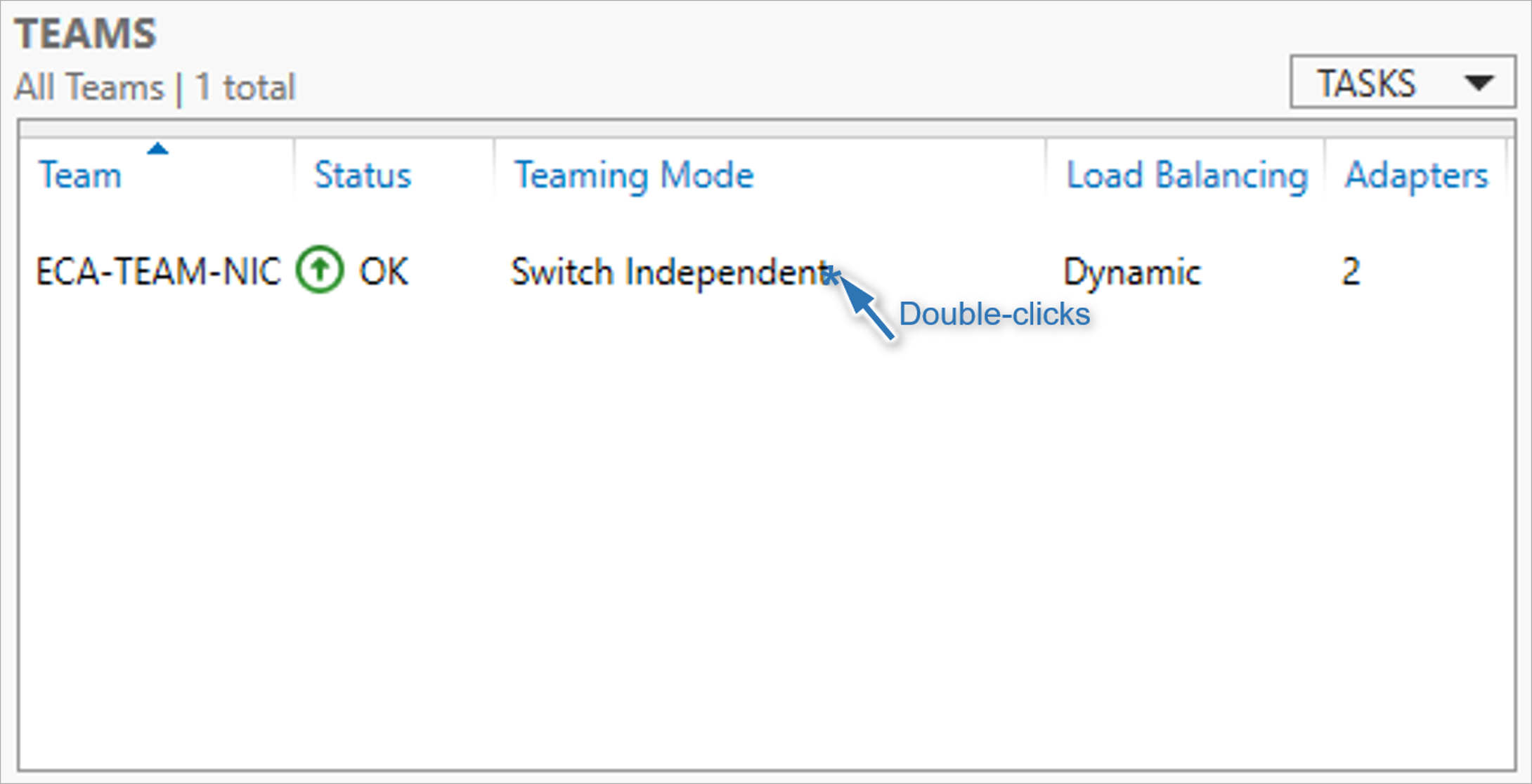Sort by the Status column header
Screen dimensions: 1532x784
362,175
